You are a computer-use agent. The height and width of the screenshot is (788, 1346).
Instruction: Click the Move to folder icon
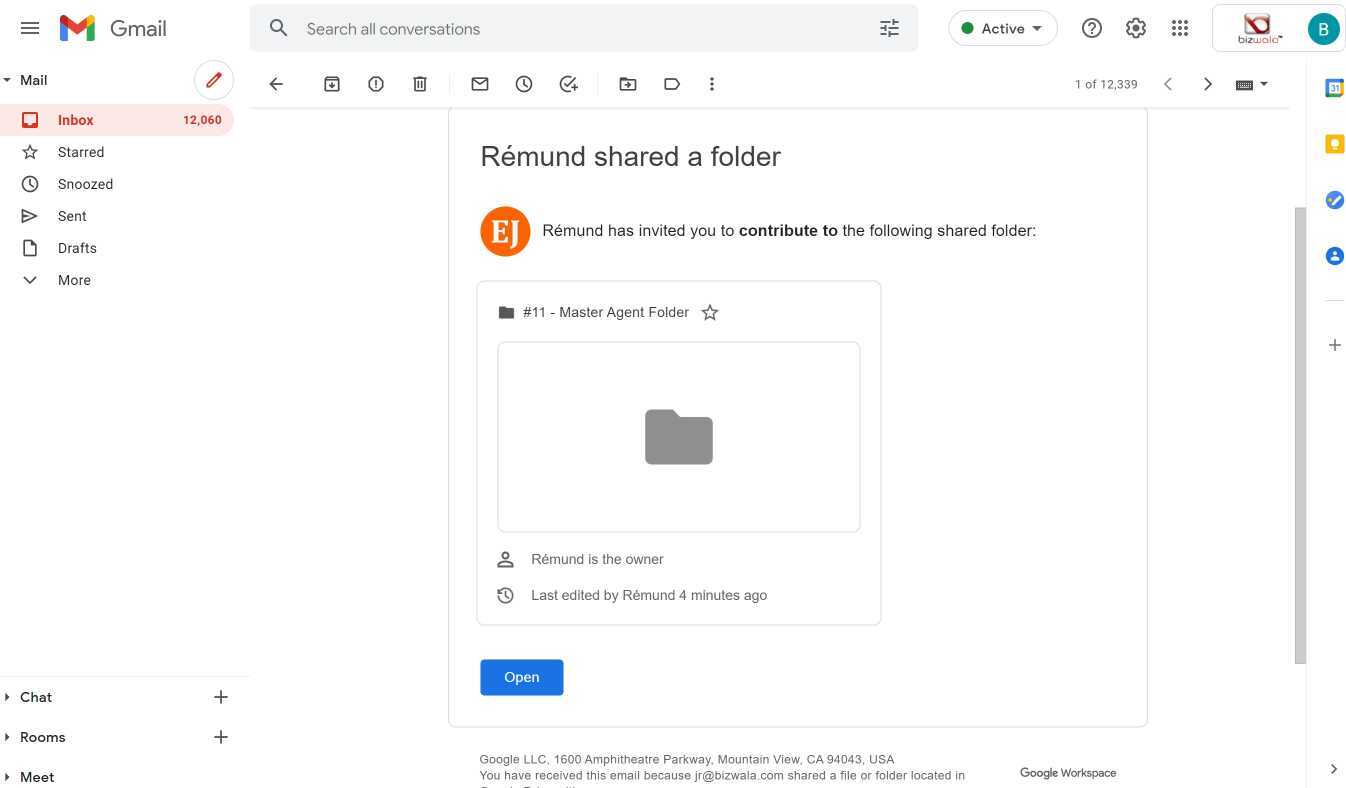click(x=628, y=84)
